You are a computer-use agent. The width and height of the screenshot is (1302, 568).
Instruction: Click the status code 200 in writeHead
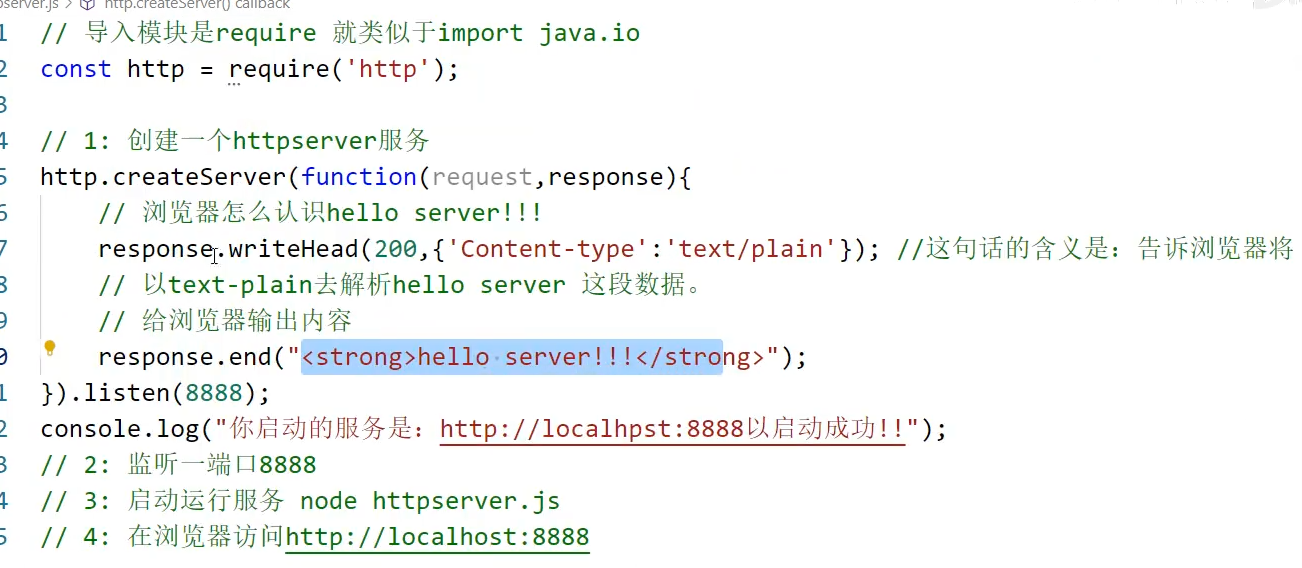tap(395, 249)
